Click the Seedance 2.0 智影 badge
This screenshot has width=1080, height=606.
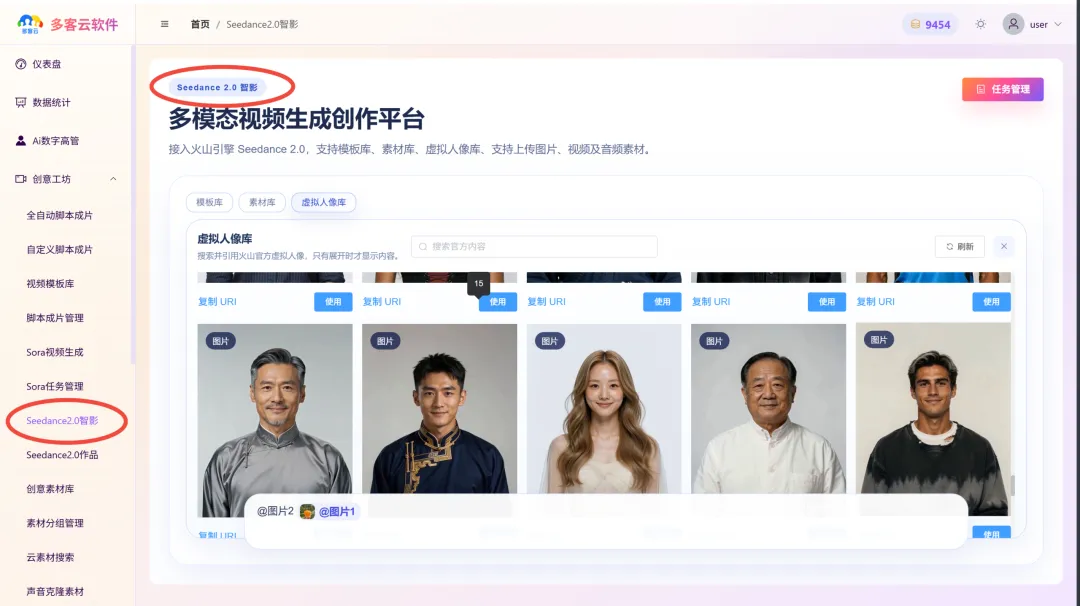pos(217,87)
